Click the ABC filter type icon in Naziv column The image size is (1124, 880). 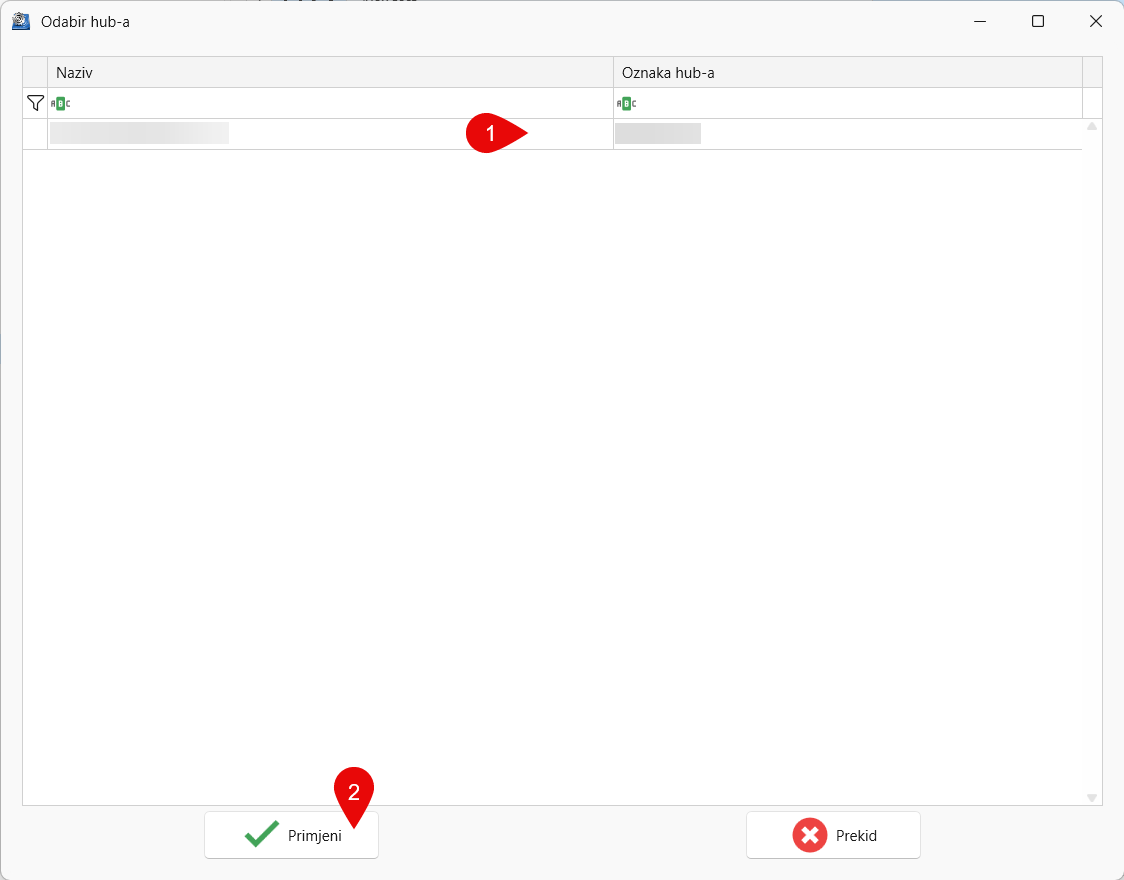click(x=60, y=102)
